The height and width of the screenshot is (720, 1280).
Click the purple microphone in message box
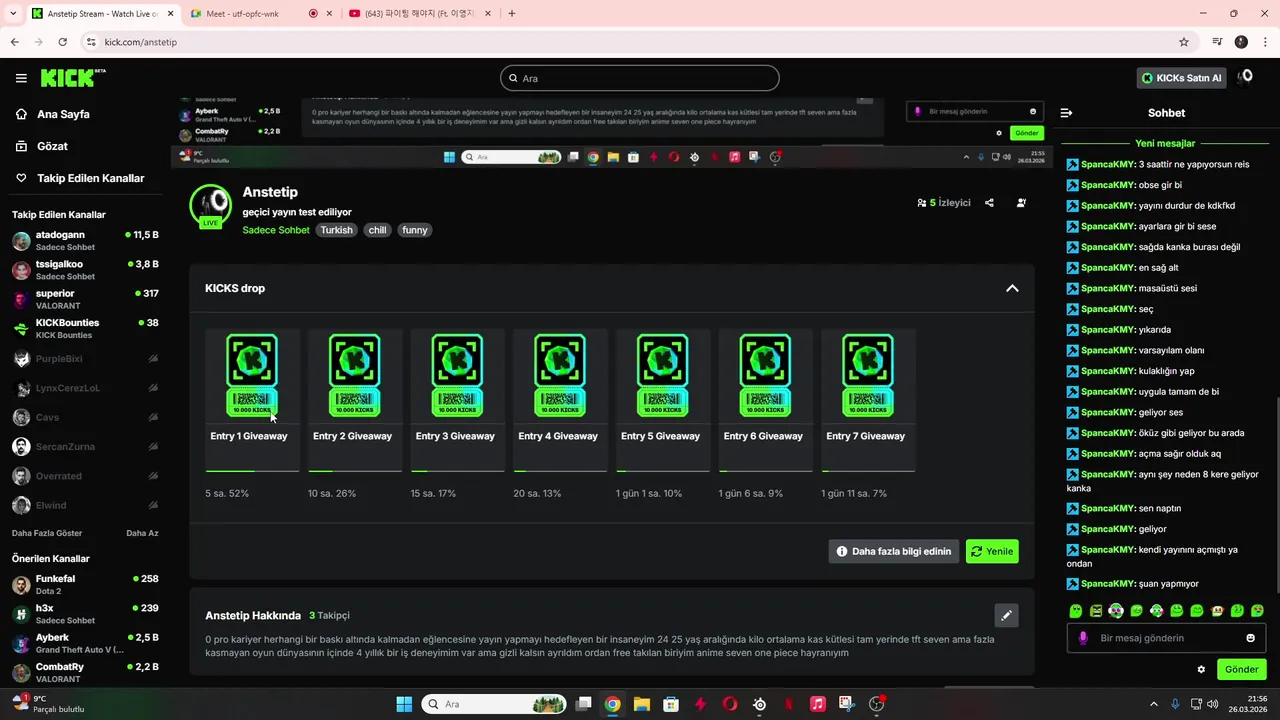(1083, 638)
